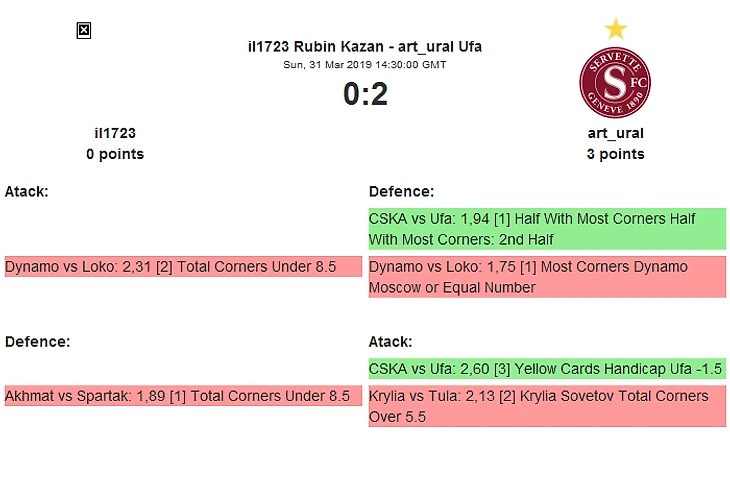Select the art_ural player name
The height and width of the screenshot is (480, 730).
tap(615, 133)
